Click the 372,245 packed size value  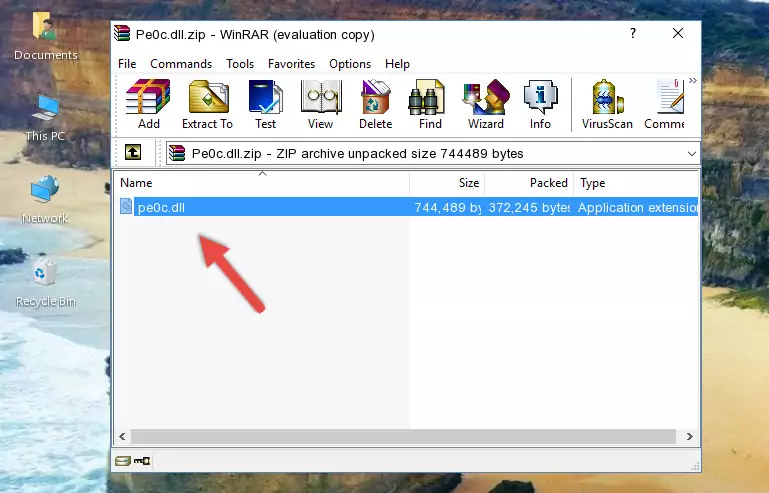coord(529,208)
